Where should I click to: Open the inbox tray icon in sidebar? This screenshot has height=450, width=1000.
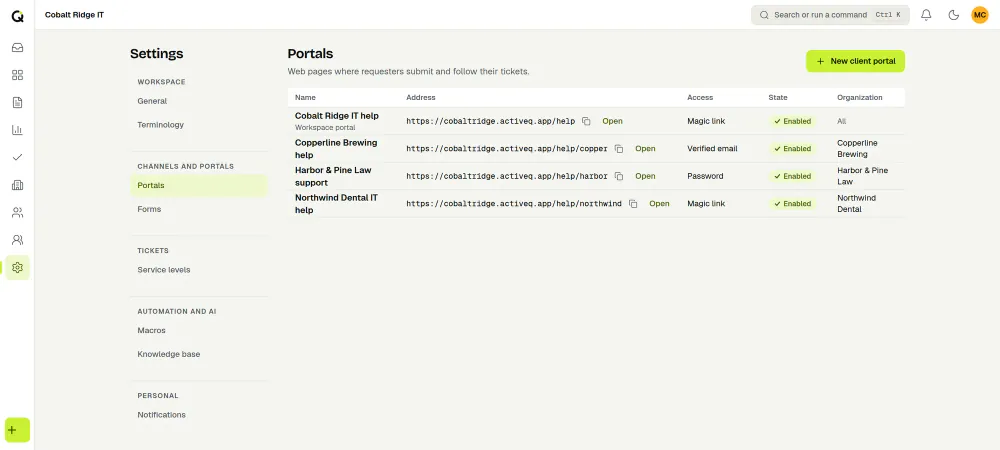tap(17, 48)
